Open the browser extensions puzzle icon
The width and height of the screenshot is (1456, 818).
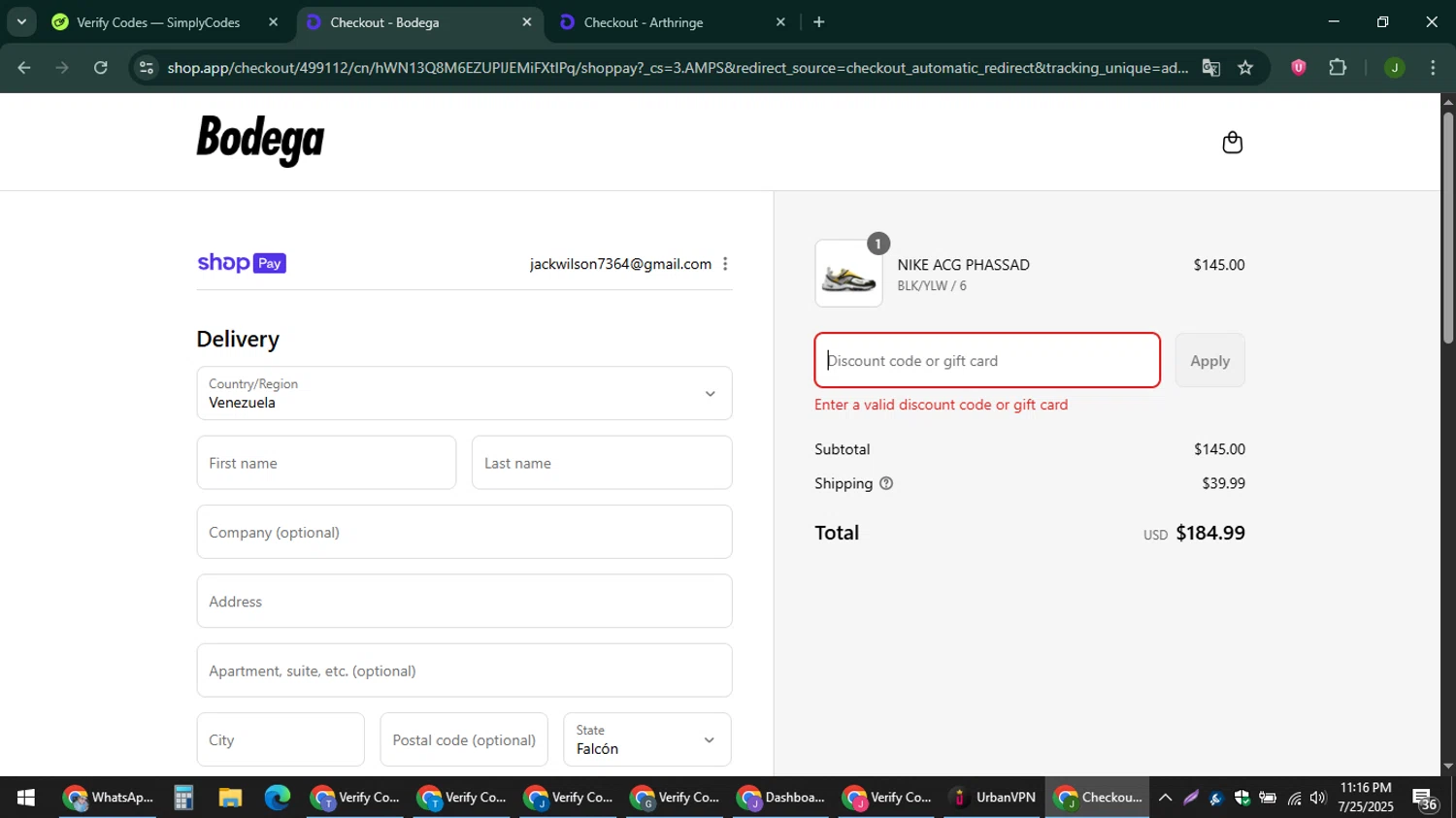coord(1338,67)
